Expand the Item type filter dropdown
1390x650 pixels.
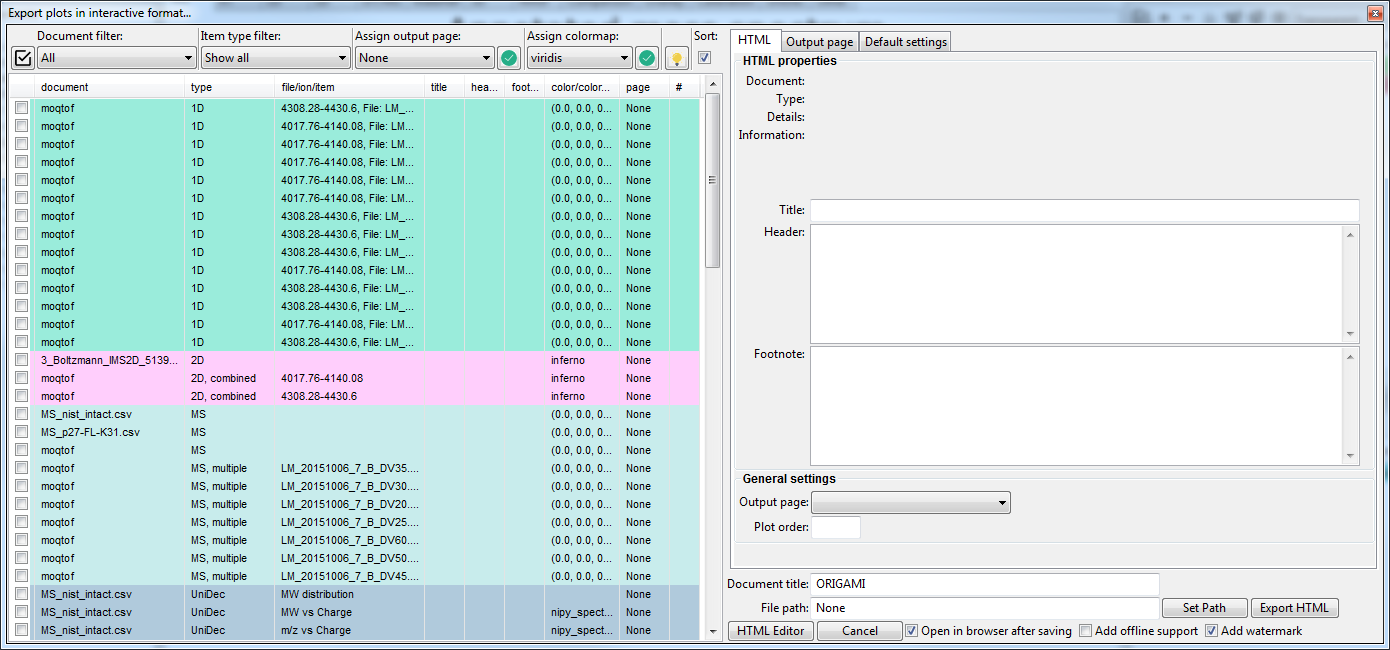[x=275, y=58]
